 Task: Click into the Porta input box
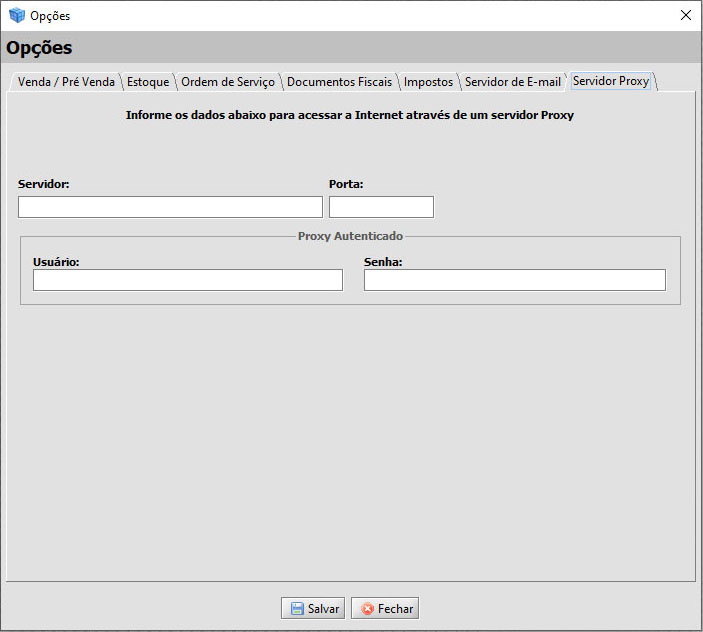[x=381, y=207]
